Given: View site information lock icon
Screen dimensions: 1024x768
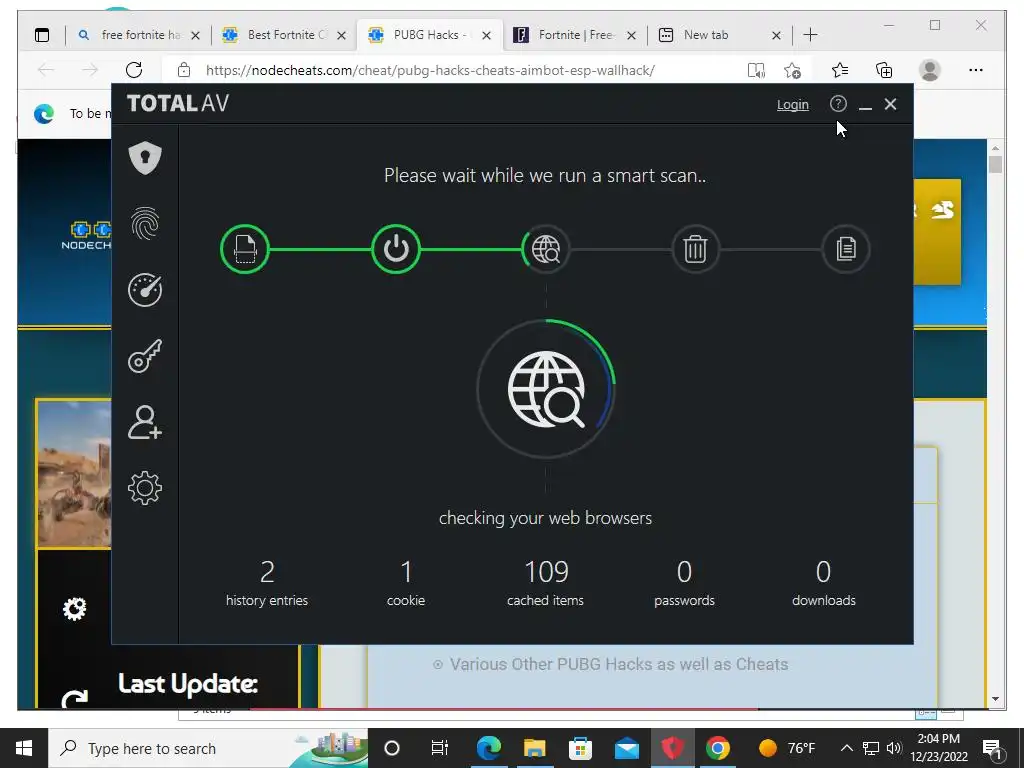Looking at the screenshot, I should pos(184,70).
